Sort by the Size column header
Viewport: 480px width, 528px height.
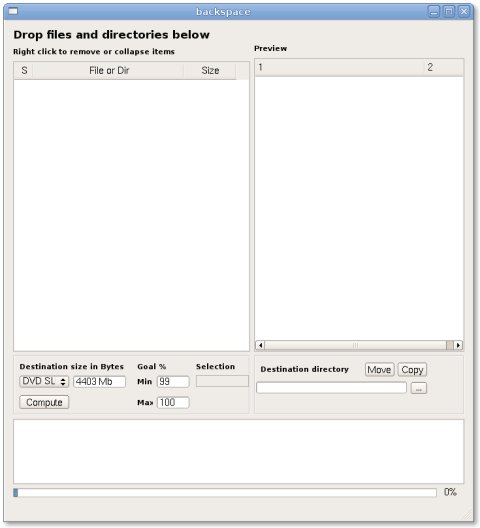pyautogui.click(x=210, y=70)
